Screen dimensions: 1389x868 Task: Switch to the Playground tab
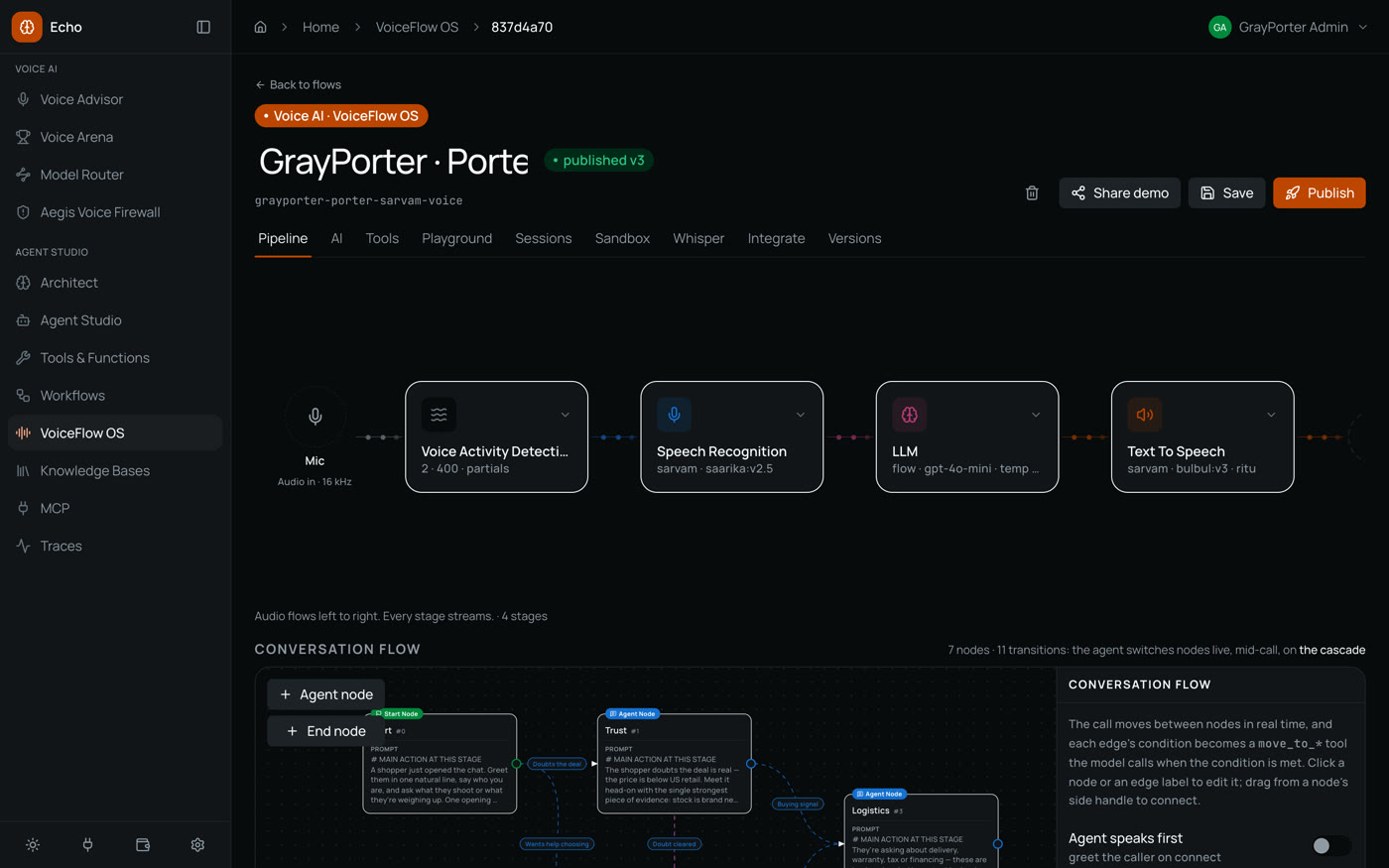456,238
